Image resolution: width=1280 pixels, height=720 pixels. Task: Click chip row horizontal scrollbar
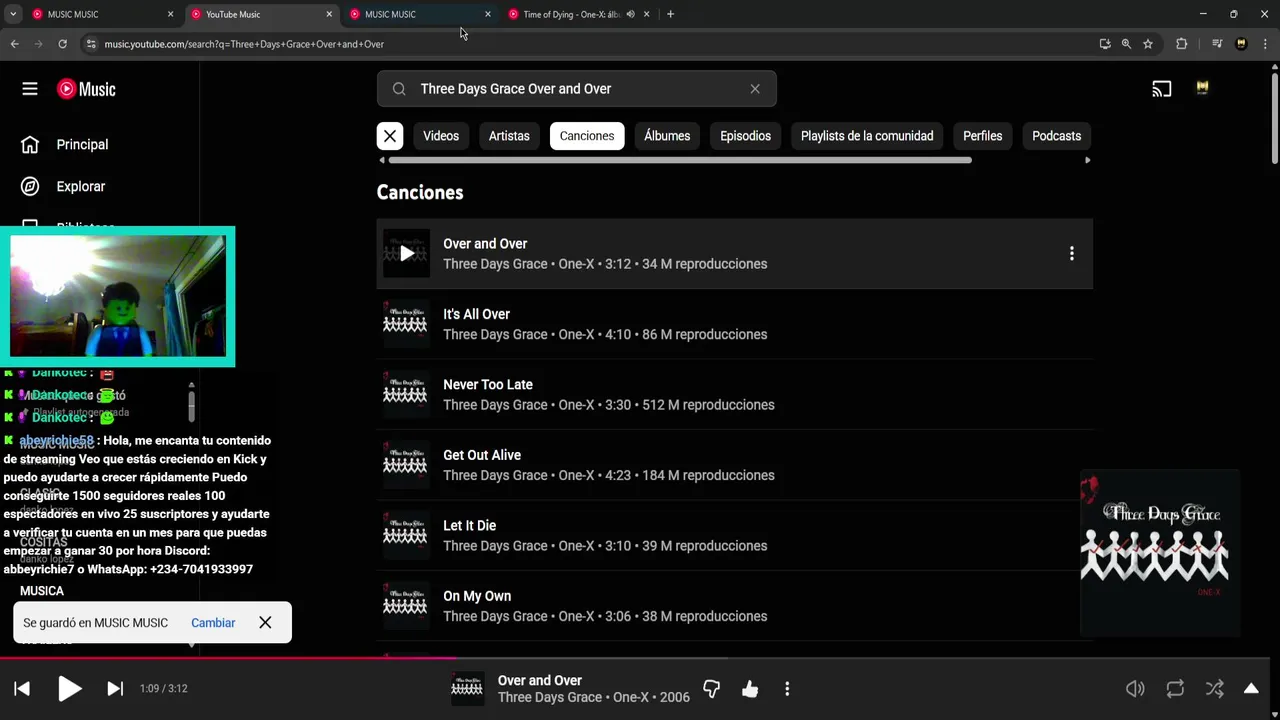[680, 160]
